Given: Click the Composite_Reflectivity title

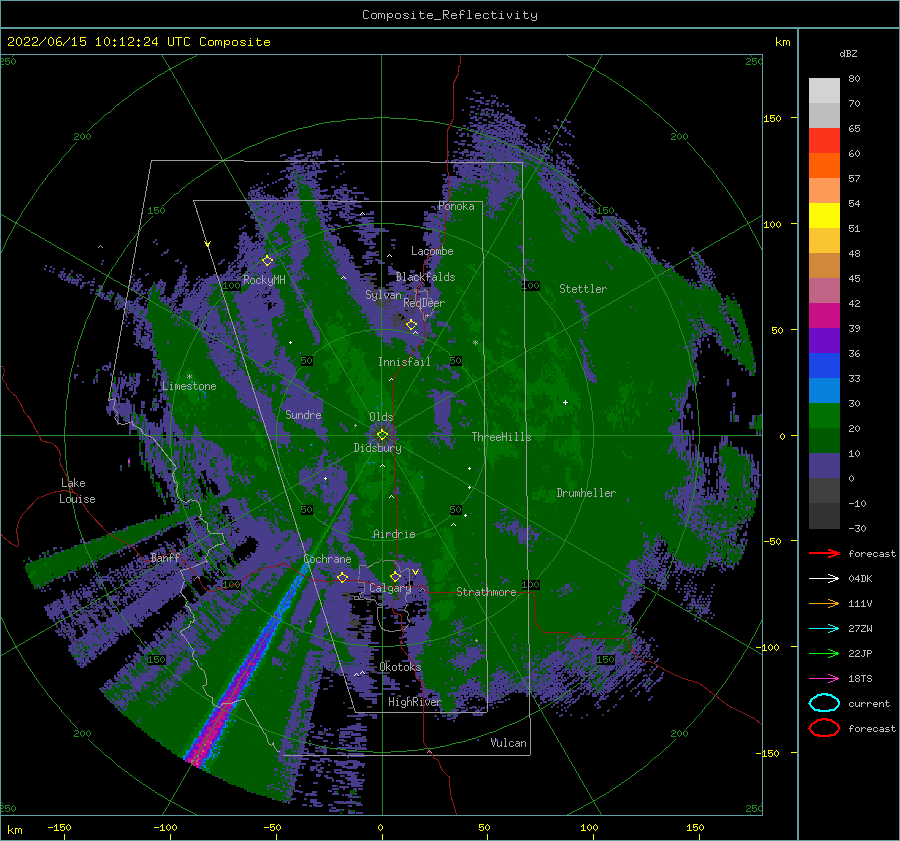Looking at the screenshot, I should coord(450,15).
